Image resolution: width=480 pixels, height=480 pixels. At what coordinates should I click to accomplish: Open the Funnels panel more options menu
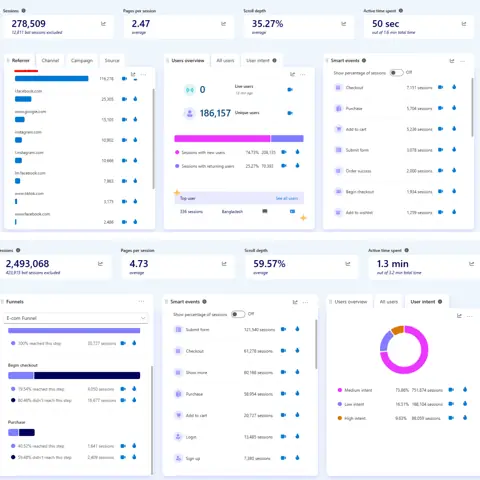pyautogui.click(x=141, y=301)
